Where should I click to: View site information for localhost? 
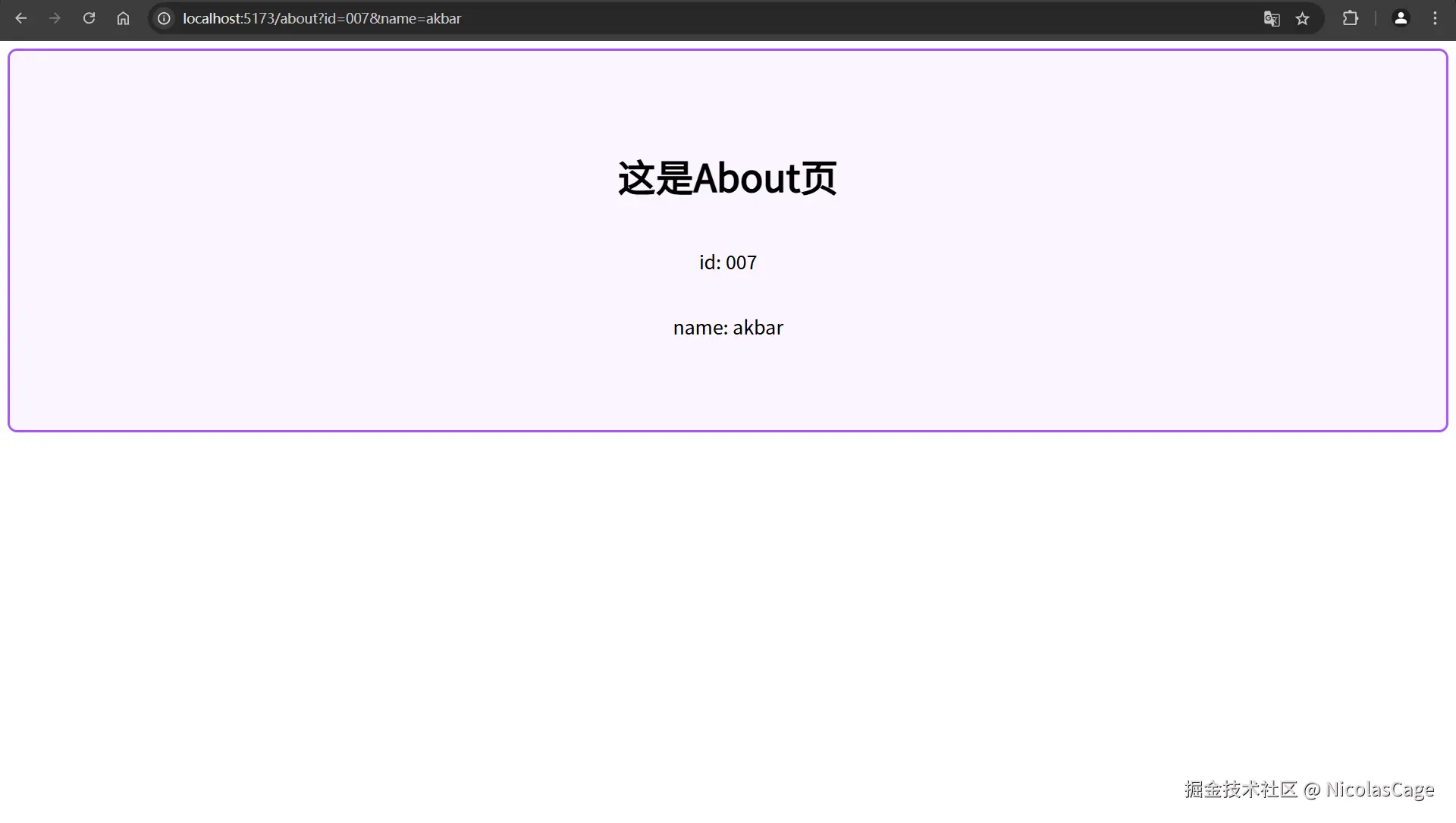(164, 18)
